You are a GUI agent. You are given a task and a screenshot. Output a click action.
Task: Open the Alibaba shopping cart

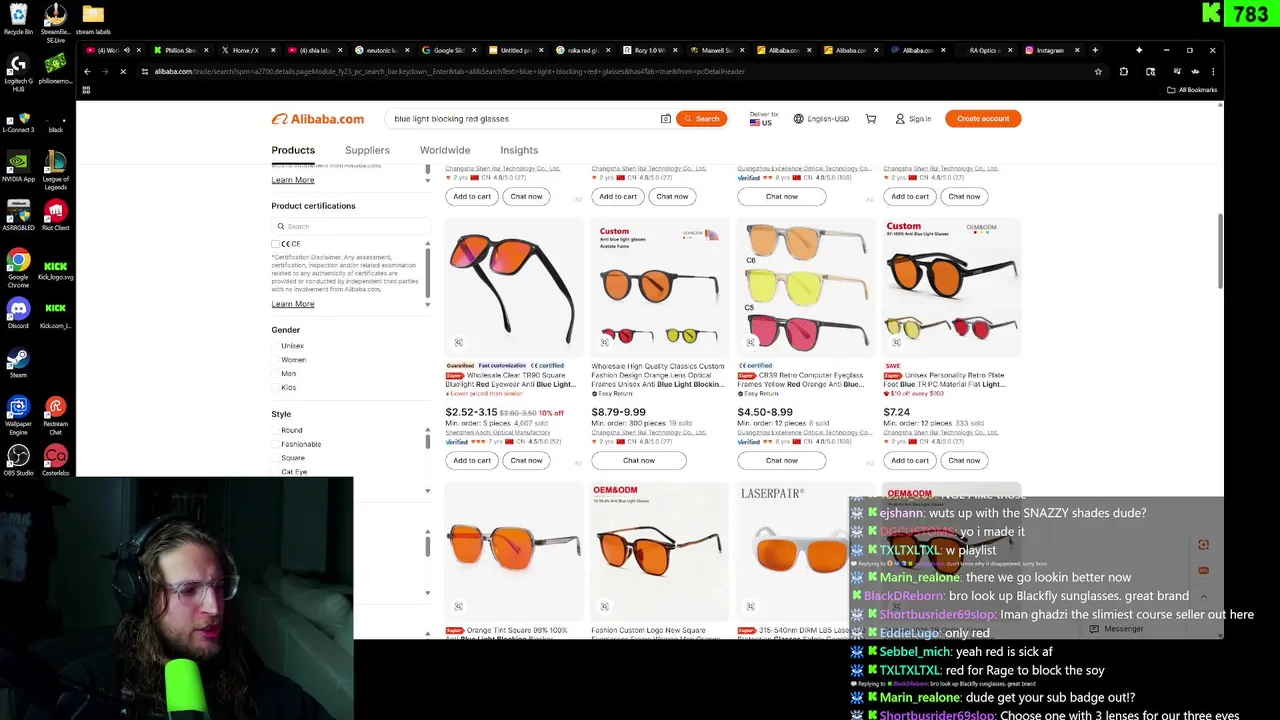871,119
